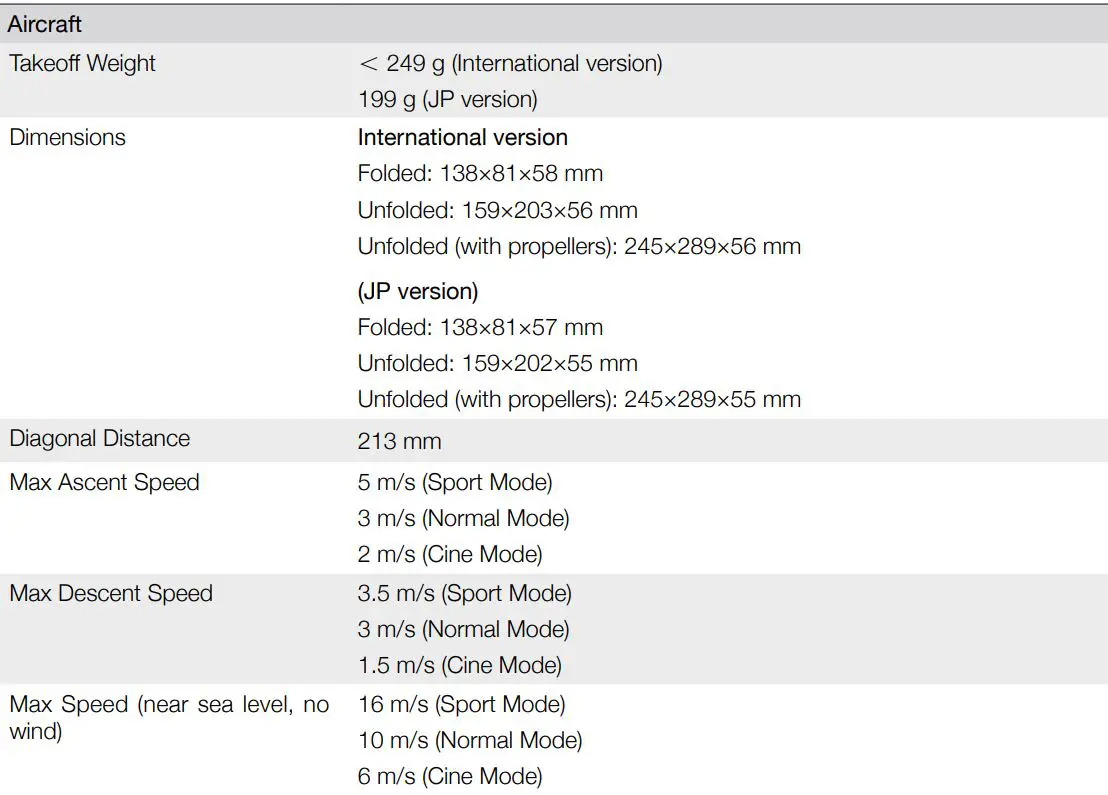
Task: Click the Takeoff Weight row label
Action: [x=82, y=63]
